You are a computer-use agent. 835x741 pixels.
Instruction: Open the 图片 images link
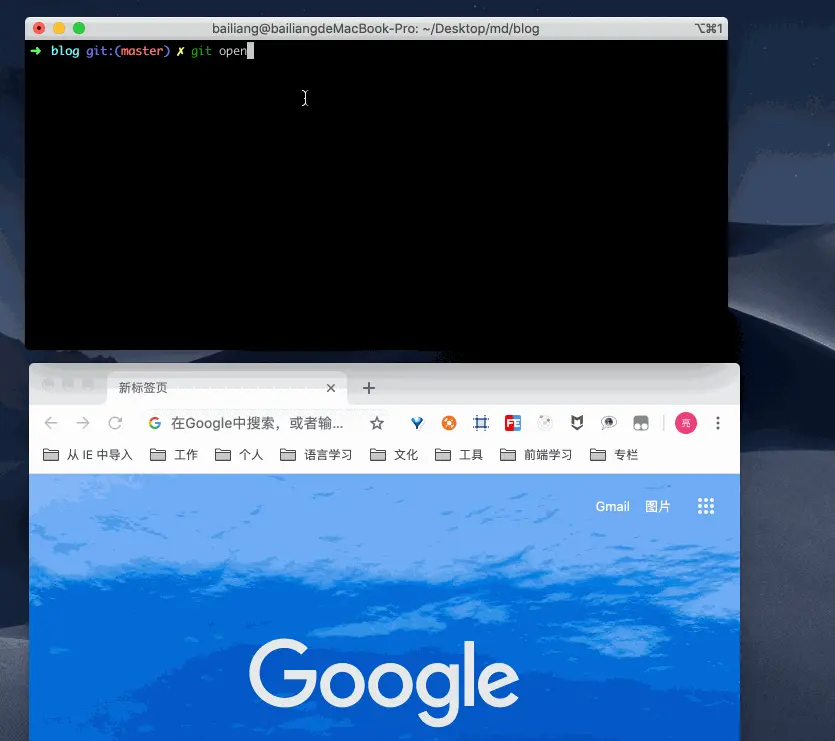coord(657,506)
